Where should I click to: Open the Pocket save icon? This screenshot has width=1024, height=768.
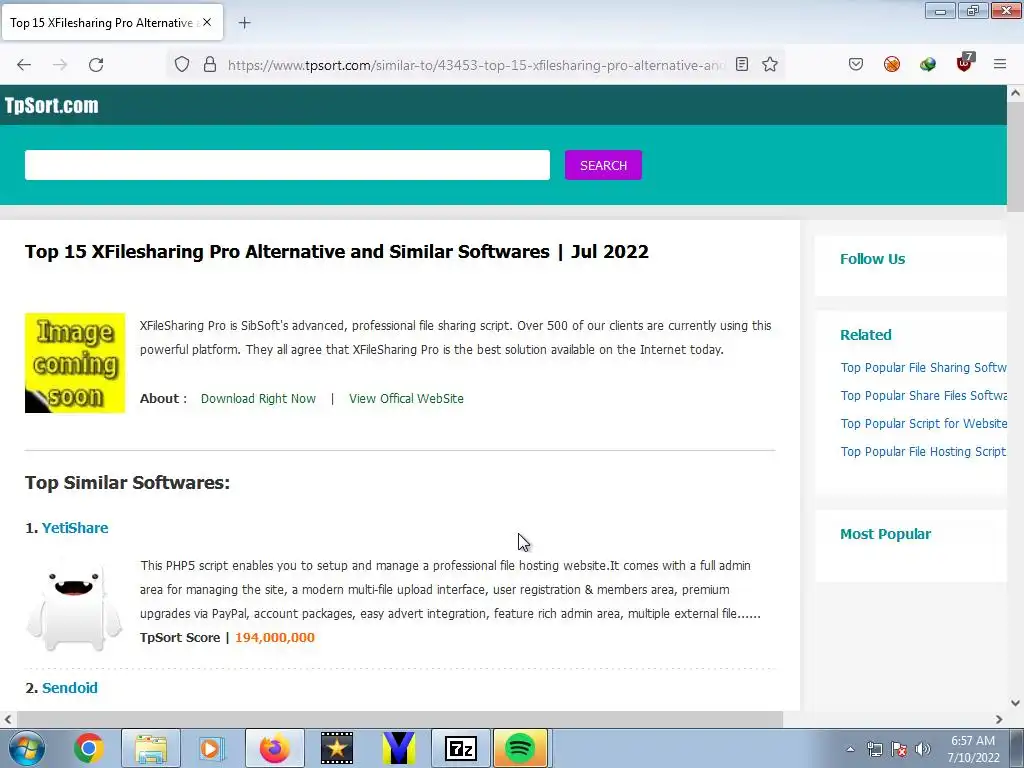click(x=856, y=64)
